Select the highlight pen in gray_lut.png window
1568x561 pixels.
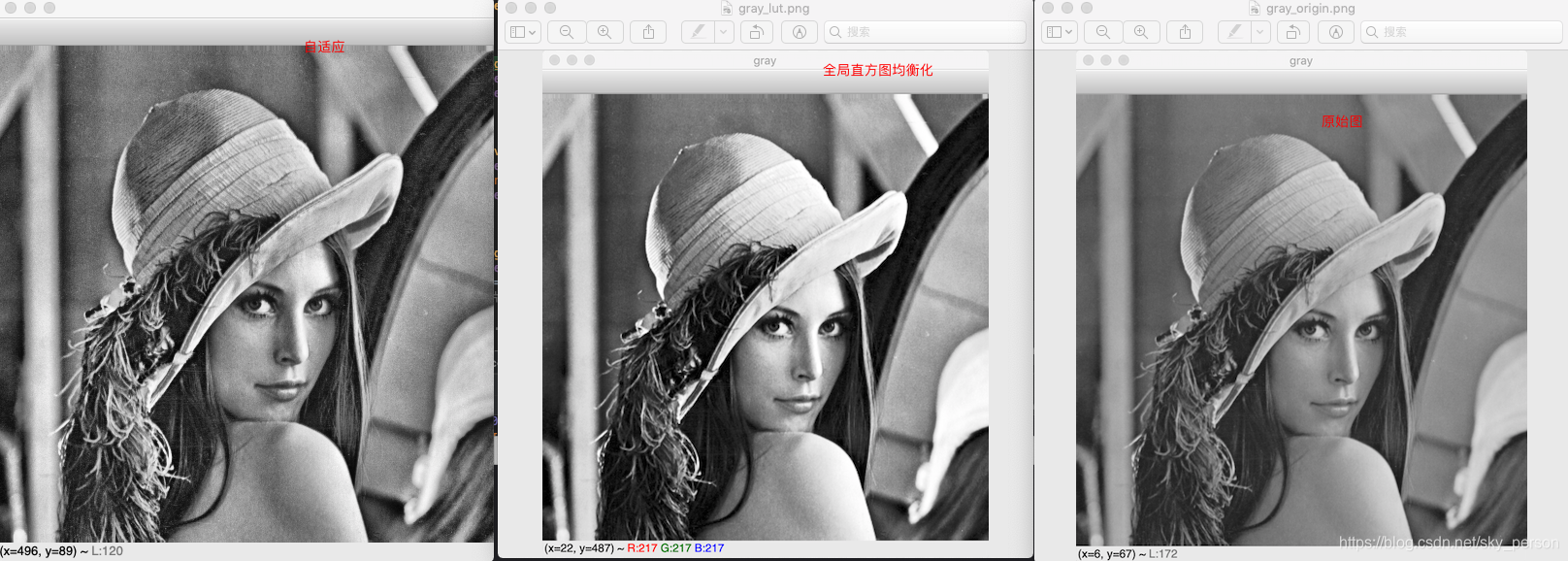point(698,32)
